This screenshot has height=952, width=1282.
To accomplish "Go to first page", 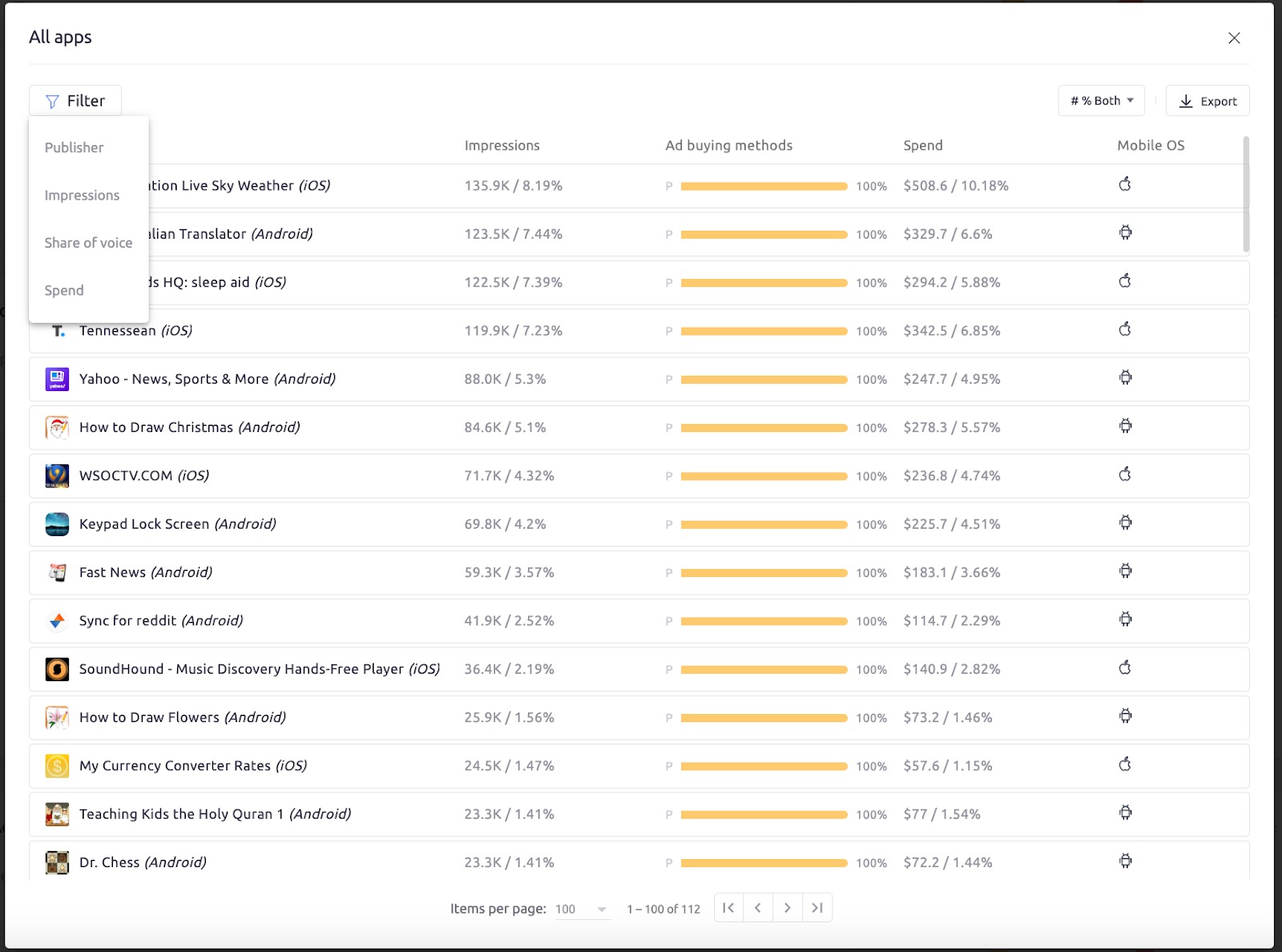I will click(x=728, y=908).
